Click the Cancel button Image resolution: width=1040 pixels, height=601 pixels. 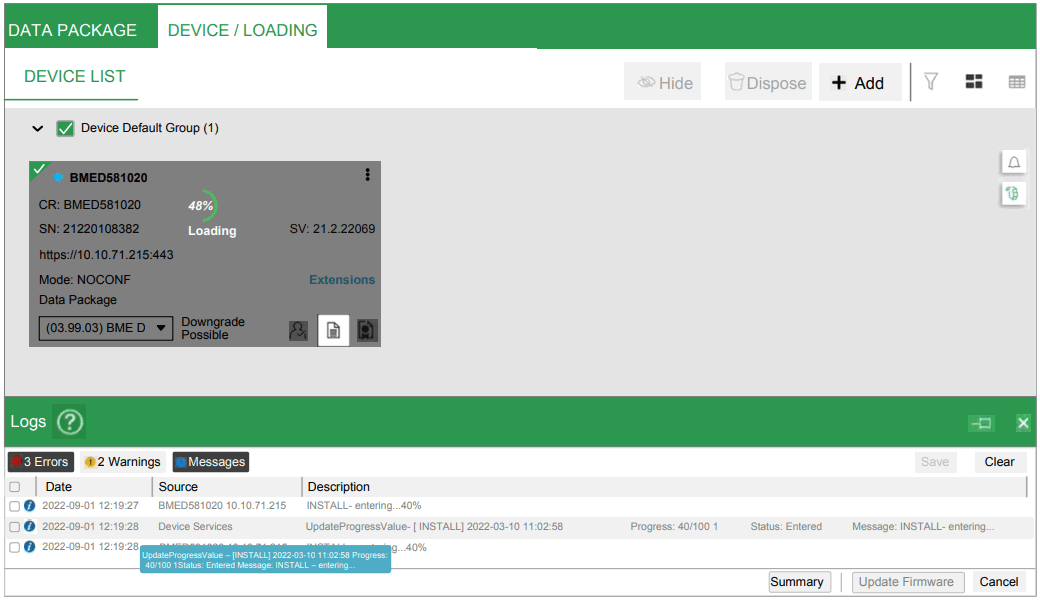[x=999, y=582]
